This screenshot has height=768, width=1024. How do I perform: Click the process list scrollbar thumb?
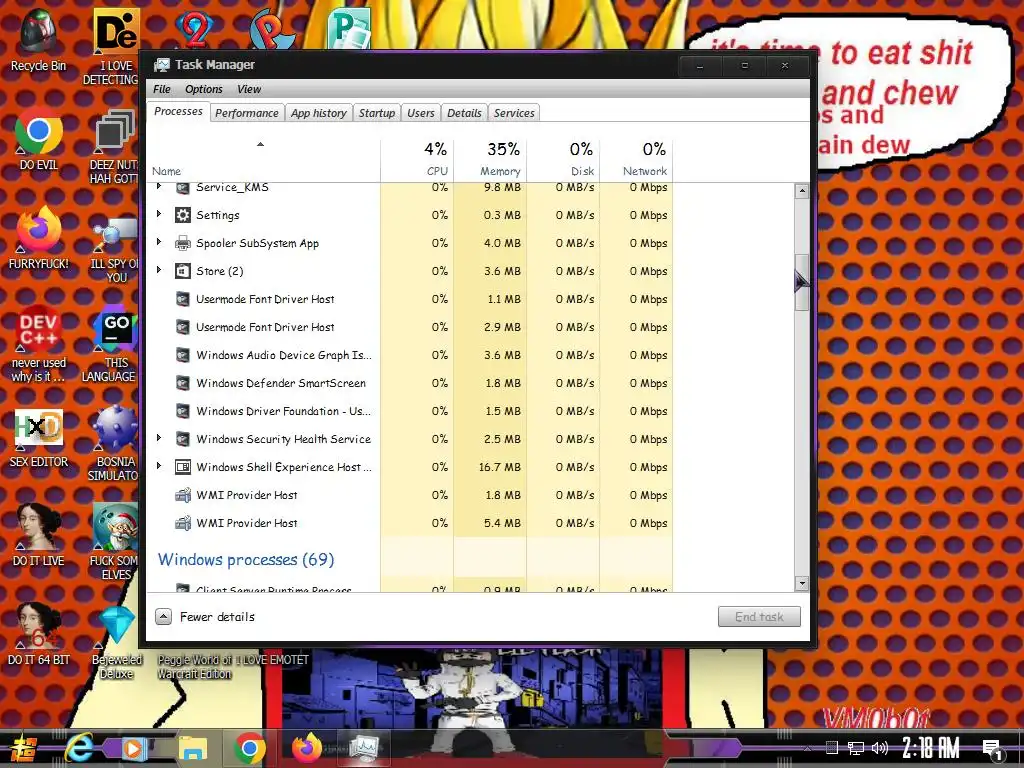[801, 282]
